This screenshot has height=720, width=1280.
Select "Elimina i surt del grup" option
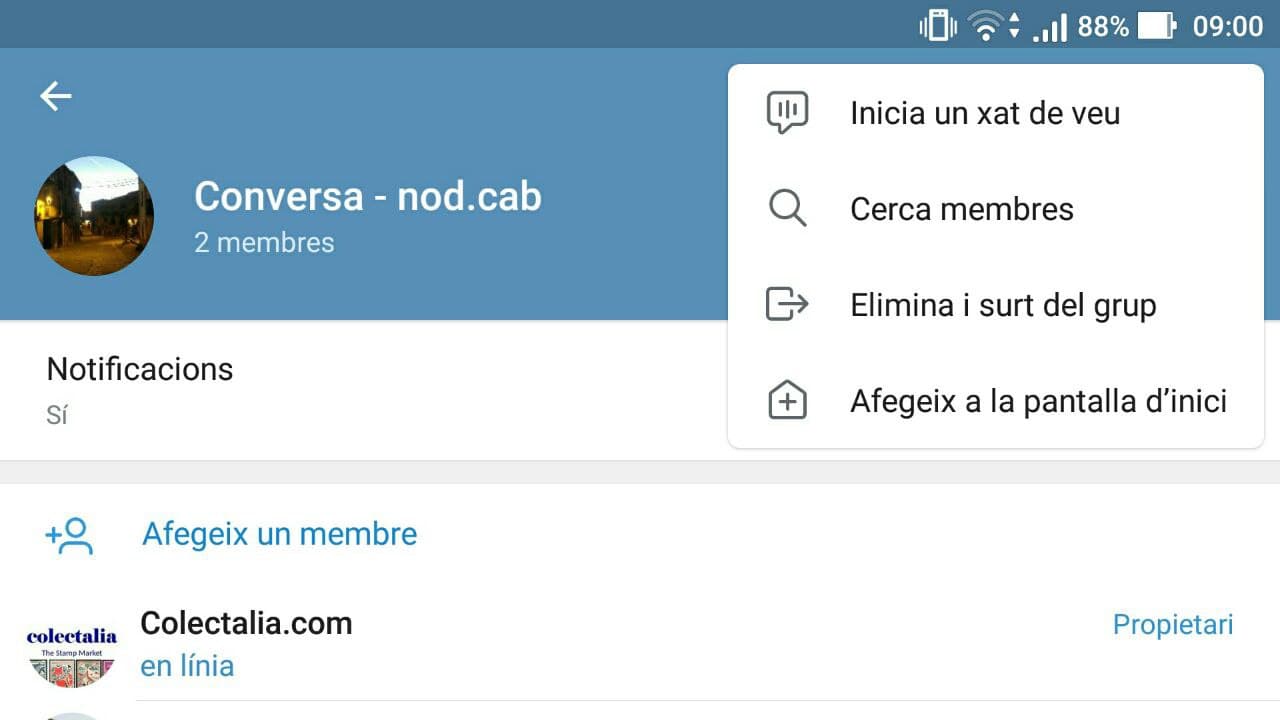(x=1002, y=305)
